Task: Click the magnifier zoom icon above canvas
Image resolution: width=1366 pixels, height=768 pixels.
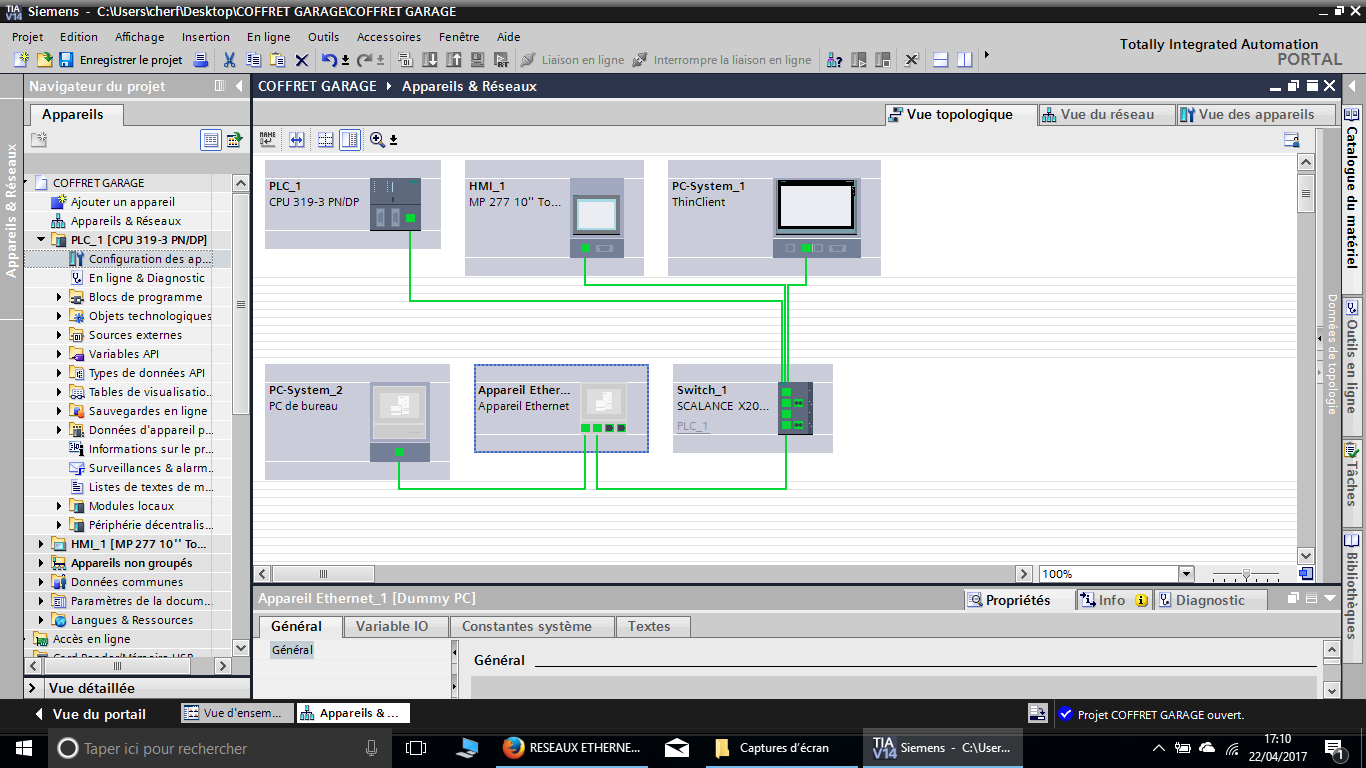Action: pos(377,140)
